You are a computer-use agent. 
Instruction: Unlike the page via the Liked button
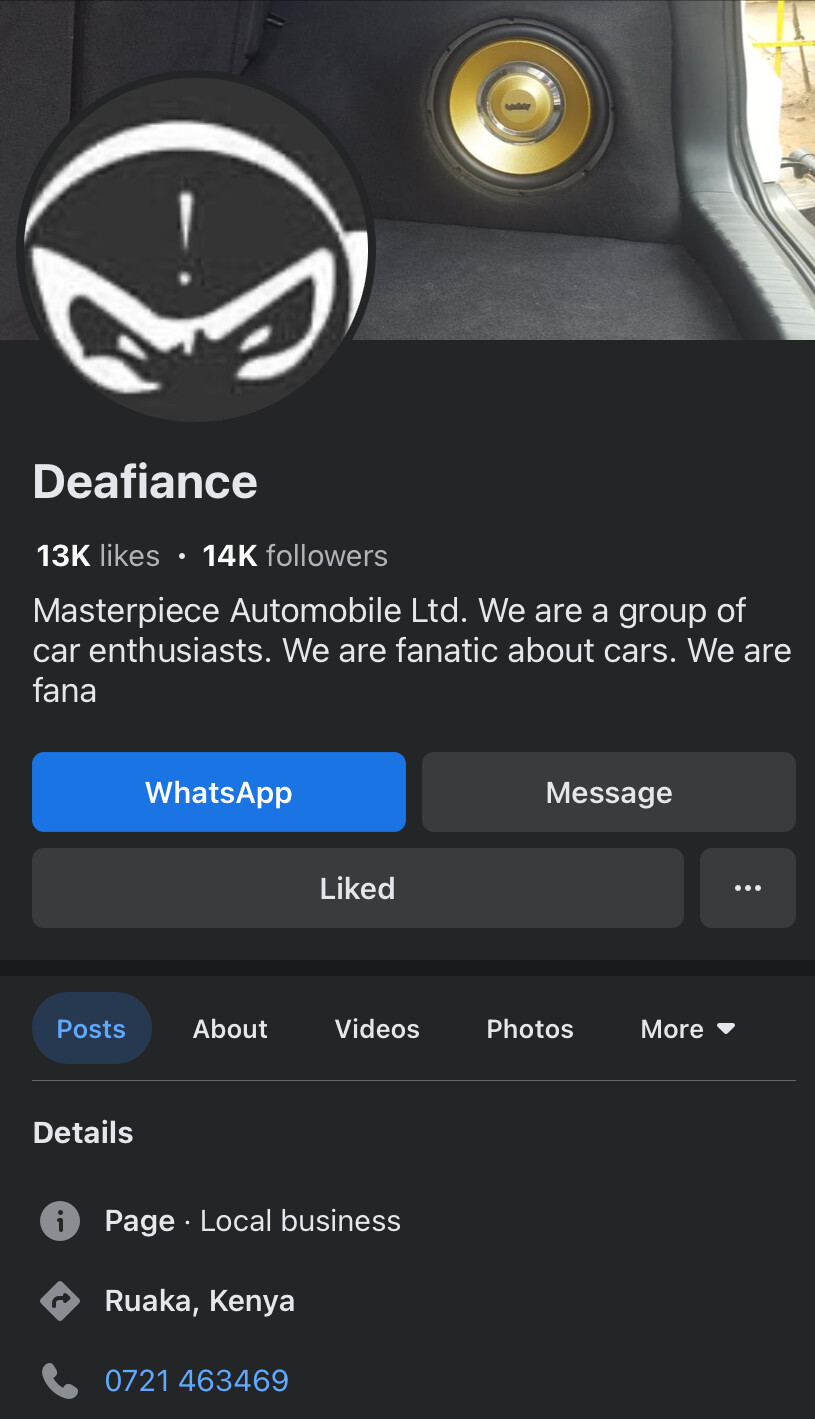(x=357, y=888)
